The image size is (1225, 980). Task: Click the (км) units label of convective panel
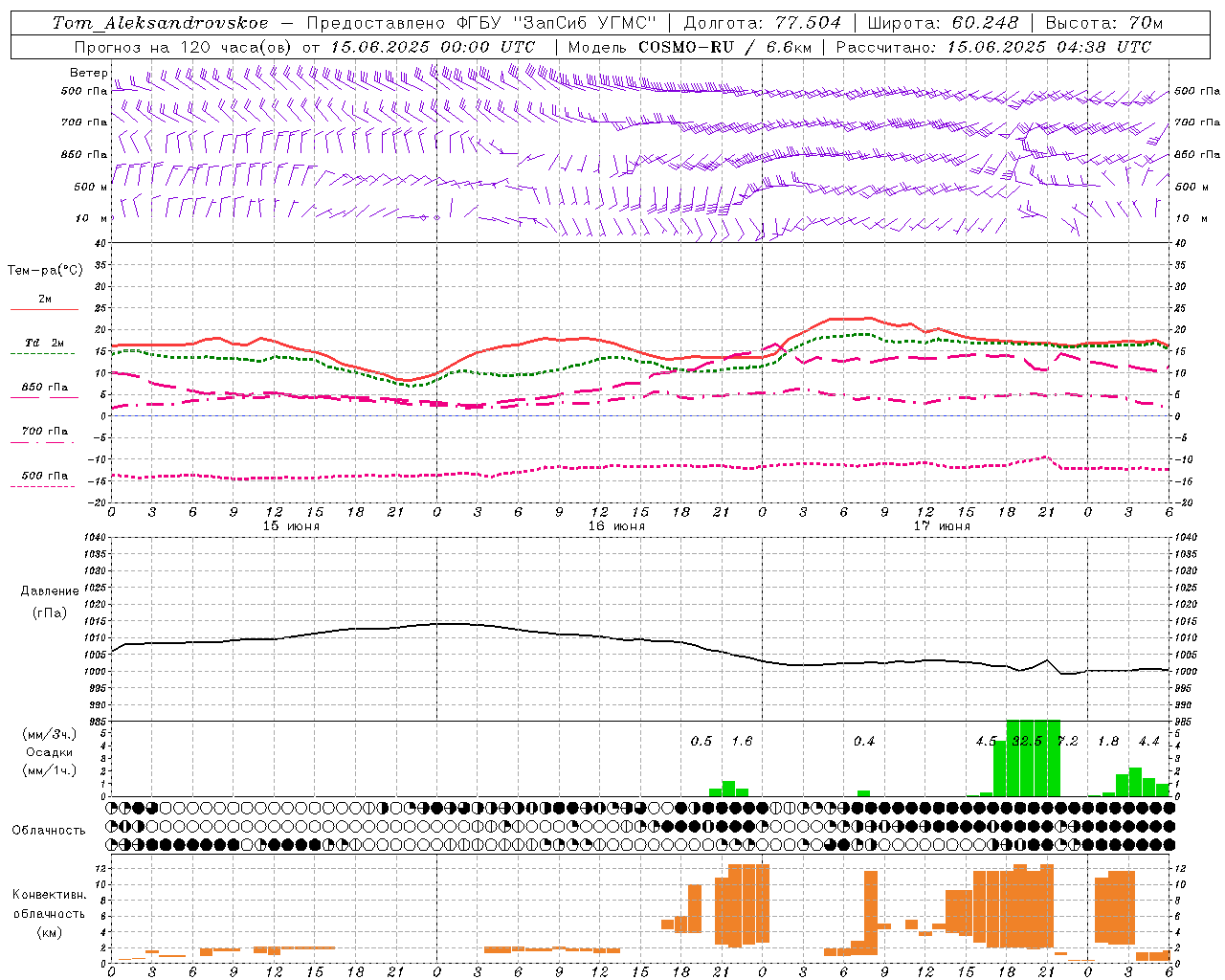coord(49,932)
